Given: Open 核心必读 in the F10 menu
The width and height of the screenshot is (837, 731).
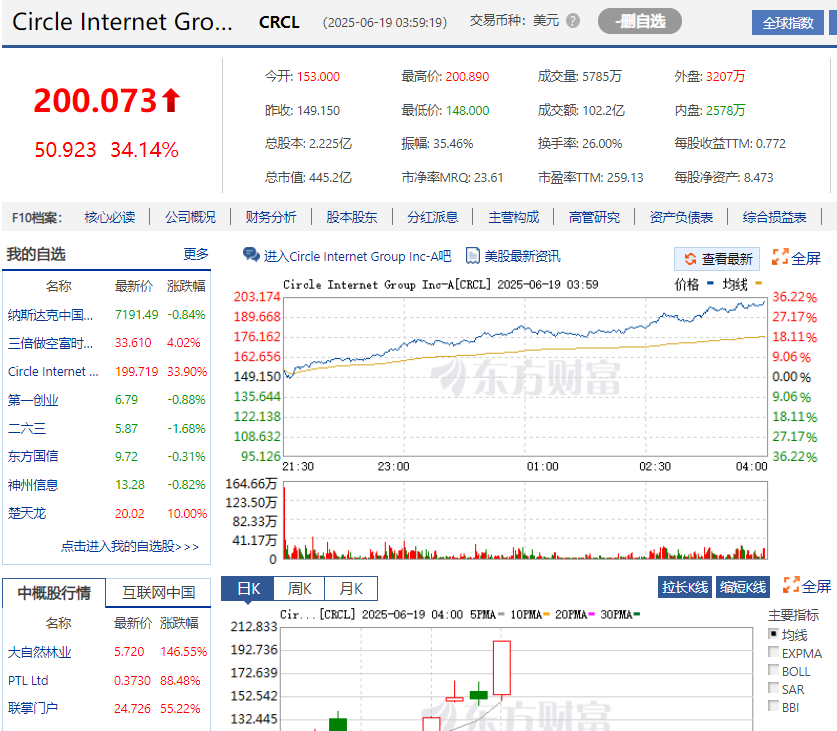Looking at the screenshot, I should pyautogui.click(x=110, y=217).
